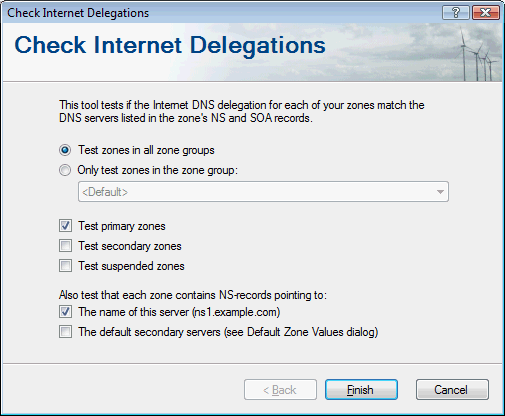The image size is (505, 416).
Task: Close the Check Internet Delegations dialog
Action: [486, 13]
